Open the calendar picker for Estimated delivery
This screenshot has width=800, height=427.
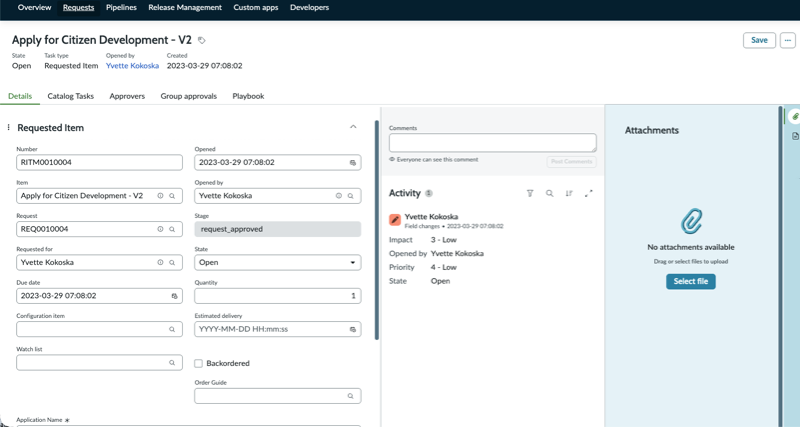point(353,329)
